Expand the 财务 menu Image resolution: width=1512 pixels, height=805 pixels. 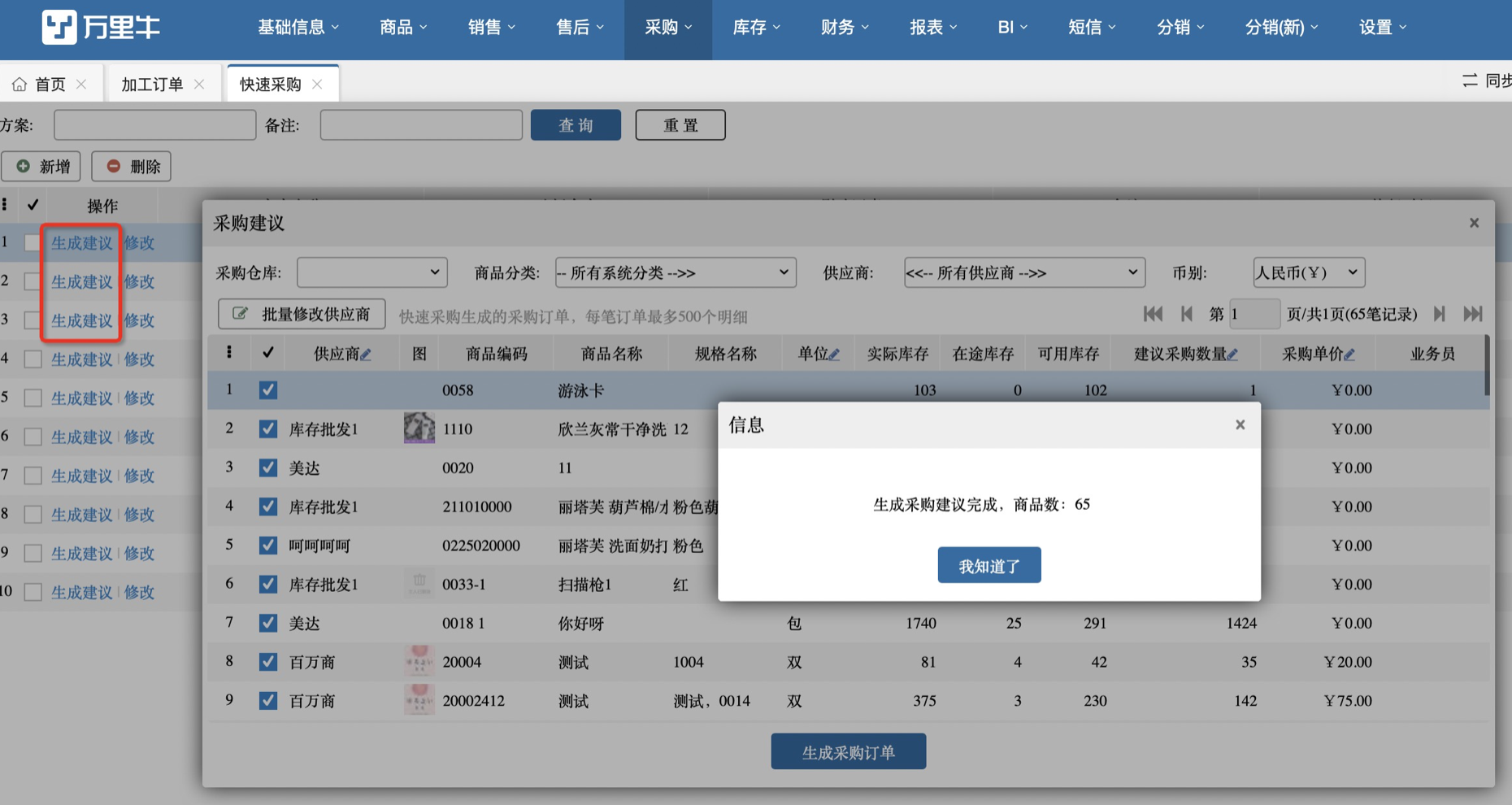pyautogui.click(x=845, y=28)
